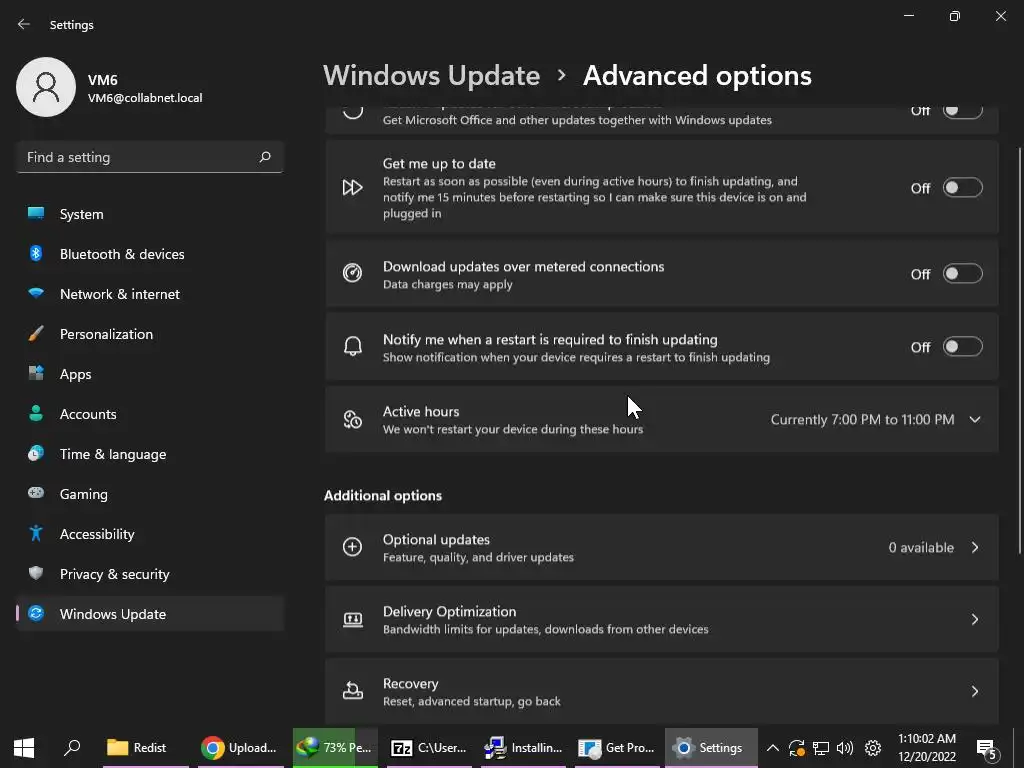Toggle Download updates over metered connections

963,274
